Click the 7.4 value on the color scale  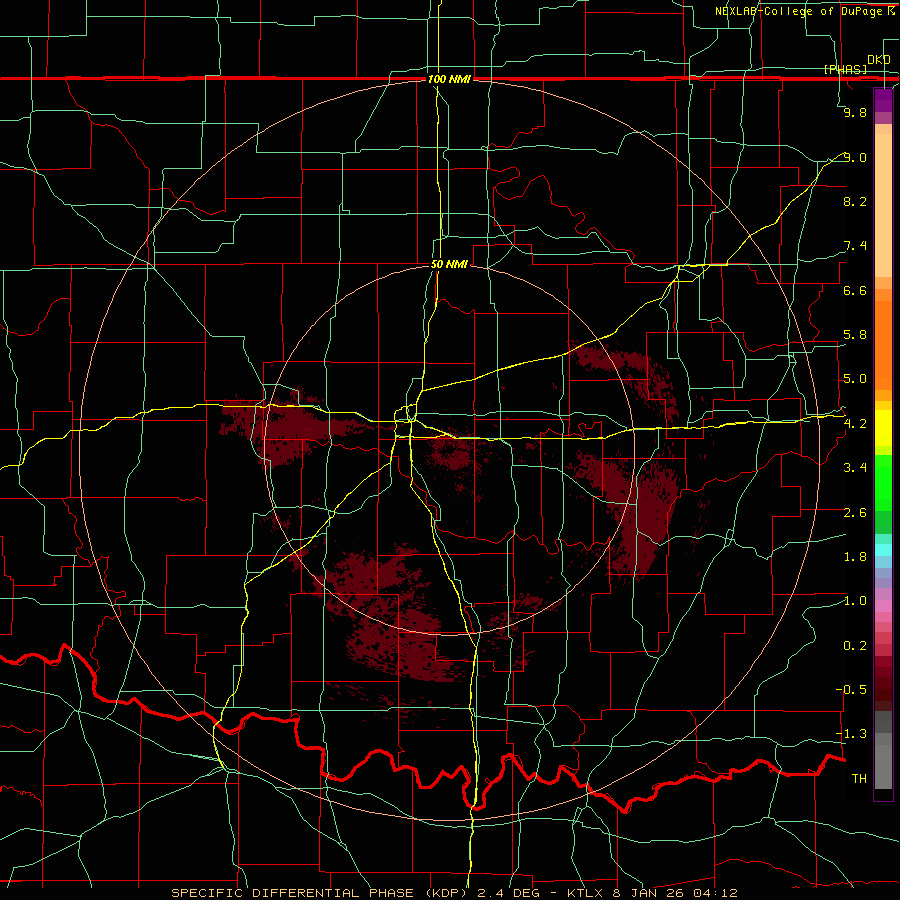point(855,246)
